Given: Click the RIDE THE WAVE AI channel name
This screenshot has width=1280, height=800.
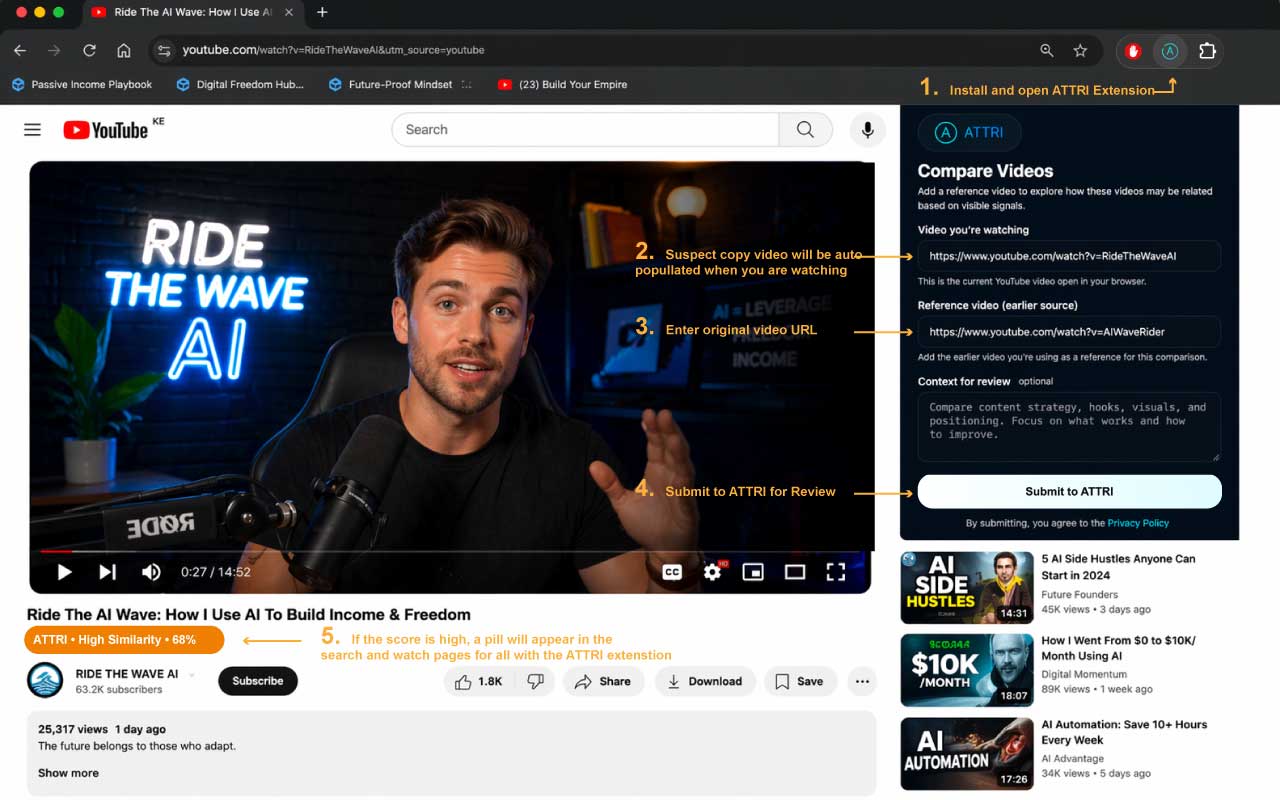Looking at the screenshot, I should click(x=127, y=674).
